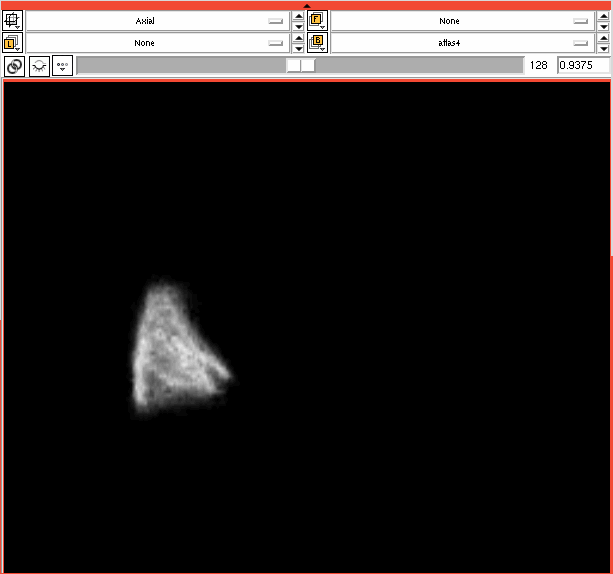
Task: Open the background layer B icon menu
Action: tap(318, 43)
